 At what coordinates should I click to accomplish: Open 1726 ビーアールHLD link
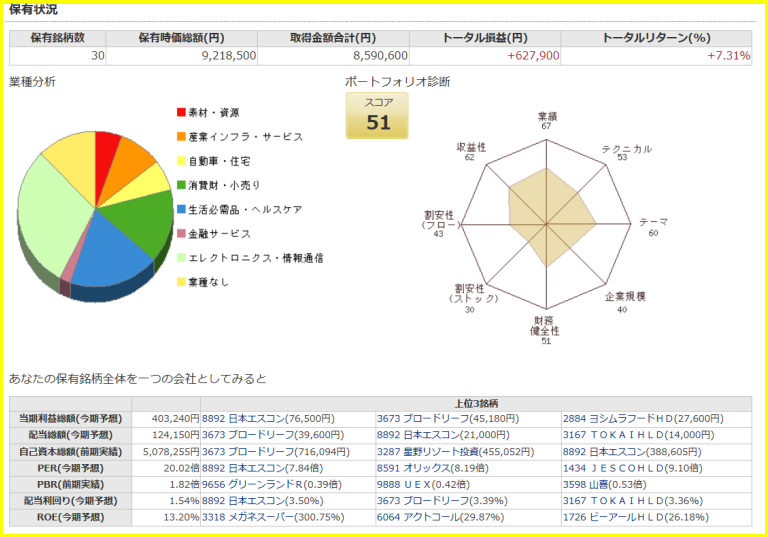point(636,517)
